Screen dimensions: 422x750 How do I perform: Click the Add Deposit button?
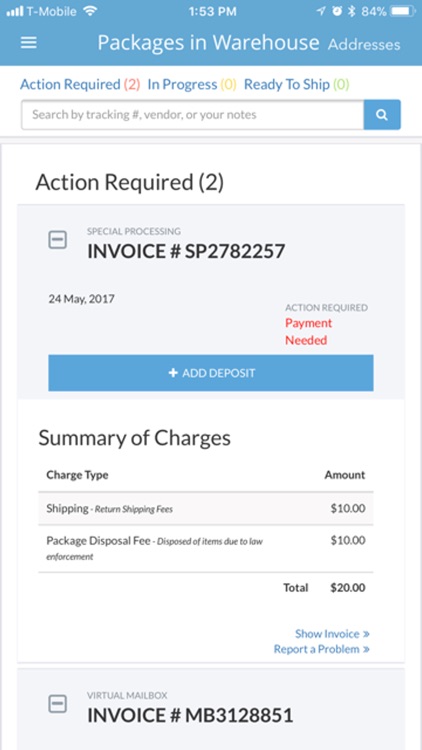(x=211, y=373)
